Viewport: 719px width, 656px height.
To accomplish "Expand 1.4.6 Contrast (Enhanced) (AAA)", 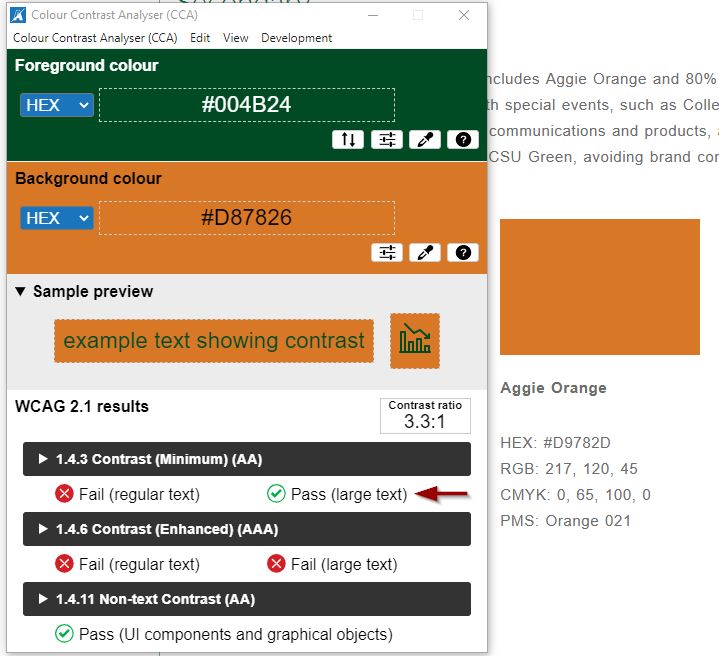I will point(247,529).
